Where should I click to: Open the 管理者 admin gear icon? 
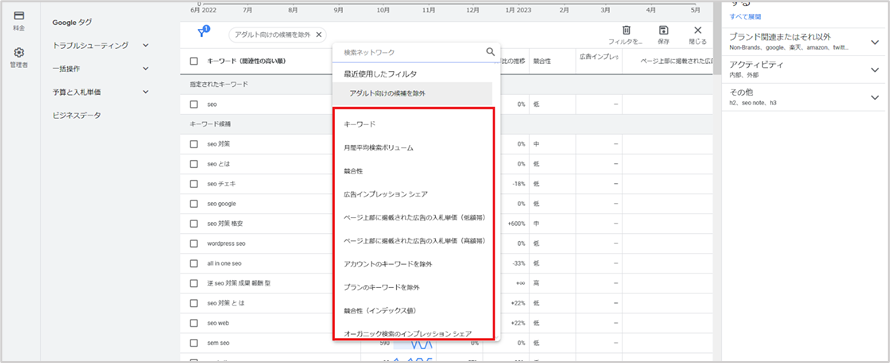click(19, 53)
